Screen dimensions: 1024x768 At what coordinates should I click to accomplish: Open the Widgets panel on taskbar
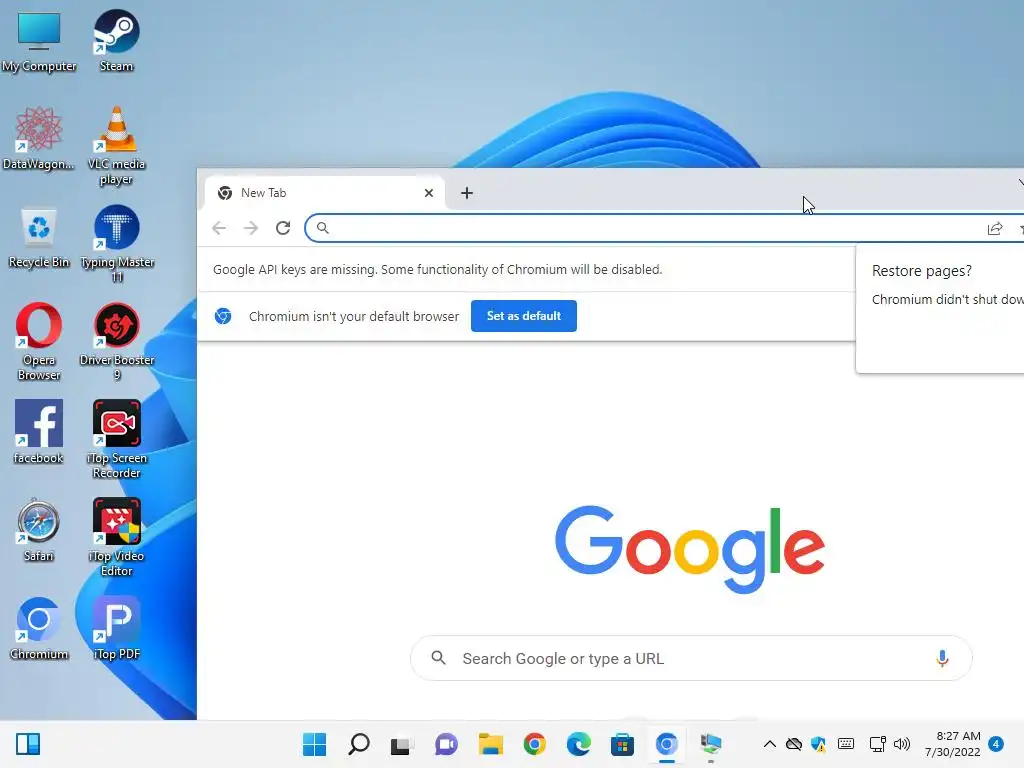28,744
